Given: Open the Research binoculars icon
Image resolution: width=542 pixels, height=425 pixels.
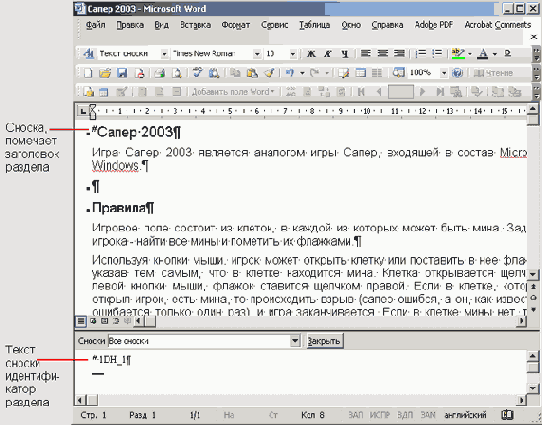Looking at the screenshot, I should [x=214, y=73].
